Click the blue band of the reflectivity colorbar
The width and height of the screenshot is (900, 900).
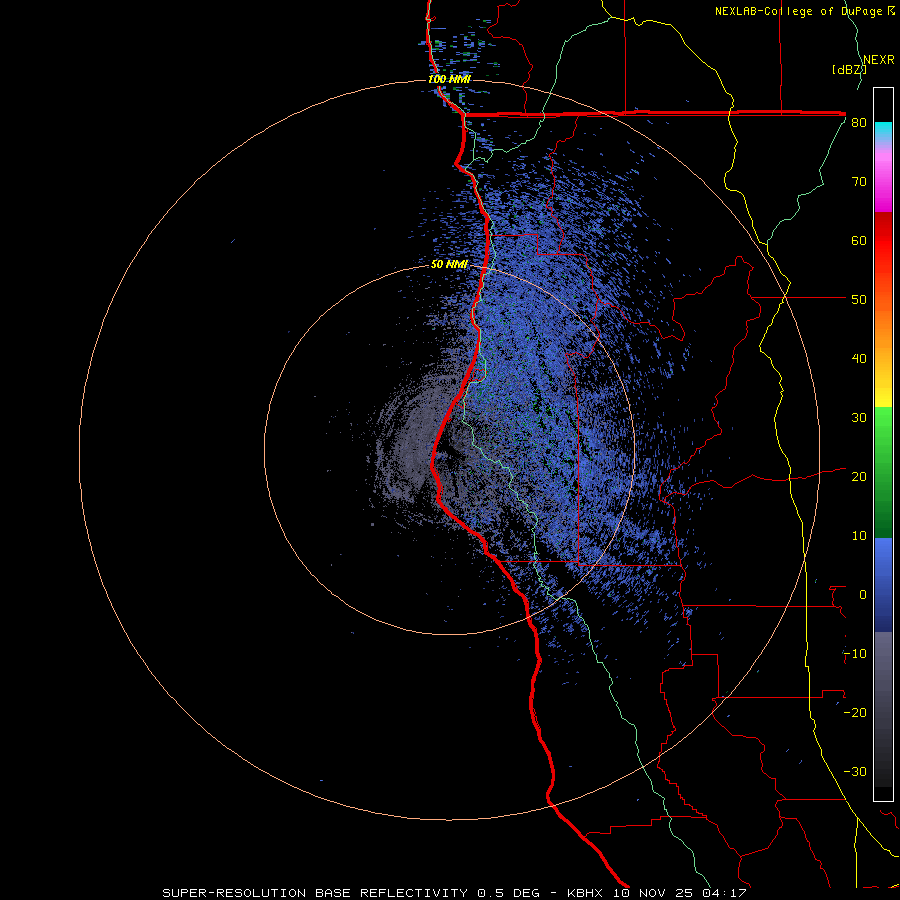[x=883, y=585]
